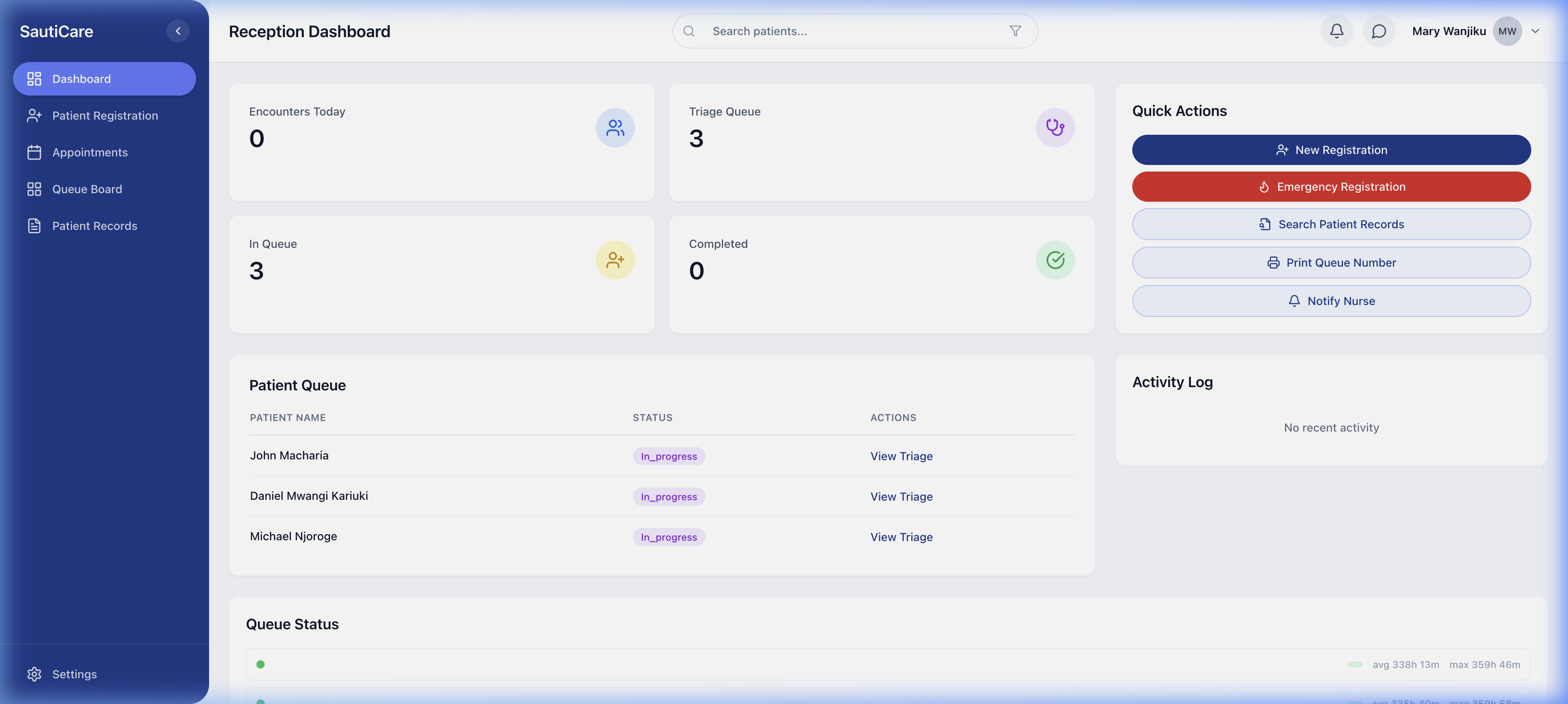Image resolution: width=1568 pixels, height=704 pixels.
Task: Open the Settings gear icon
Action: pos(34,673)
